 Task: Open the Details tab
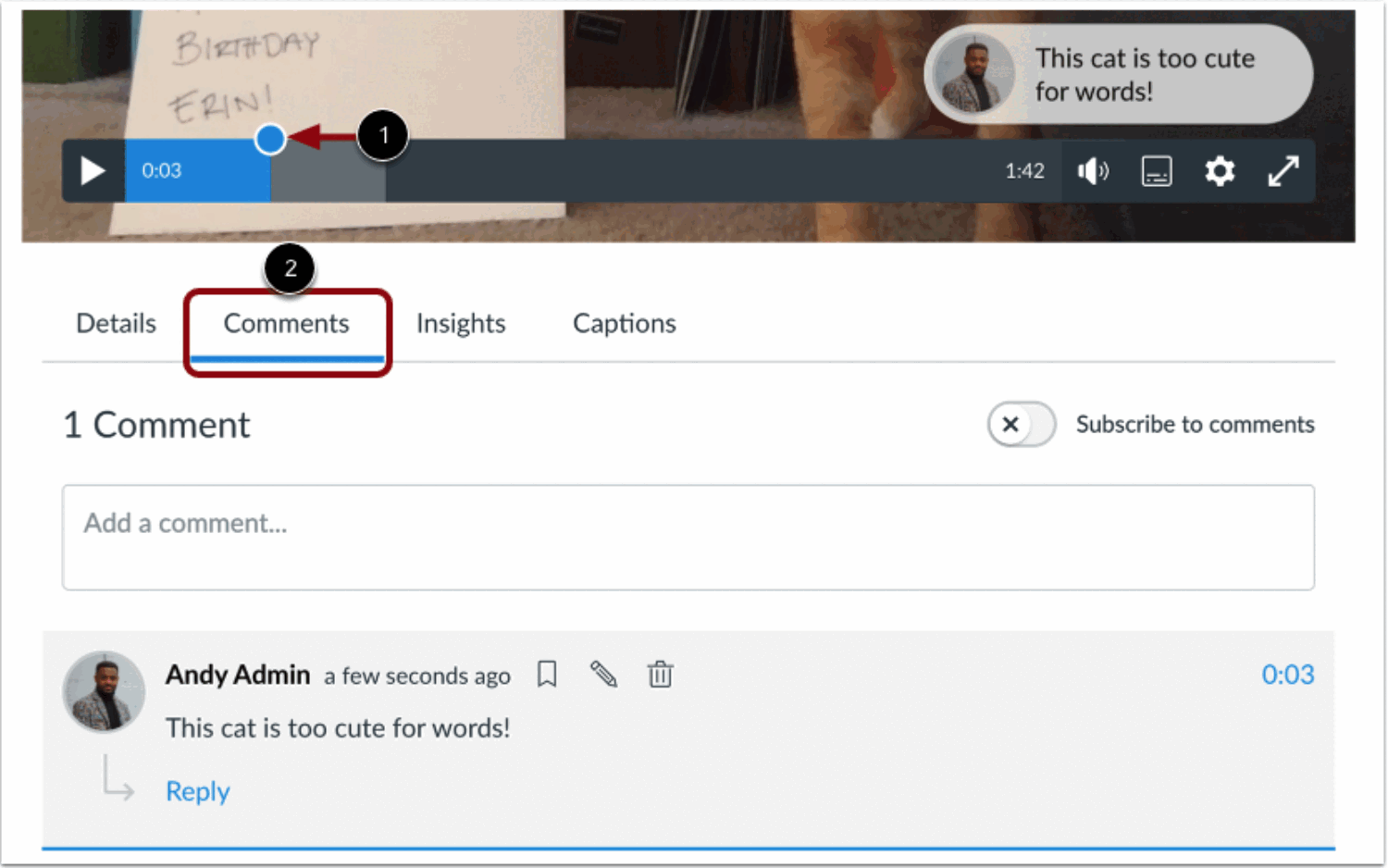116,323
